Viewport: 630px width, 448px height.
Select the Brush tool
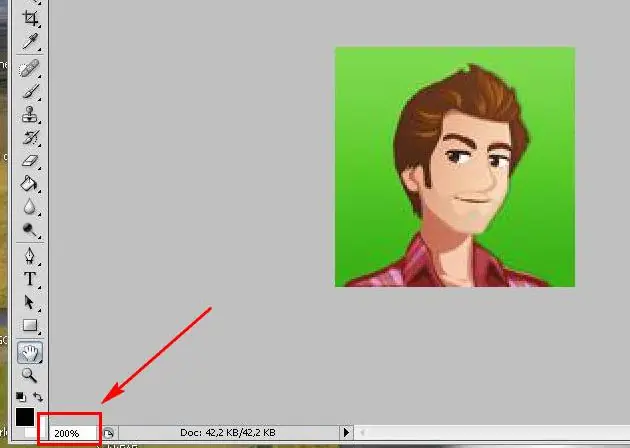coord(30,92)
